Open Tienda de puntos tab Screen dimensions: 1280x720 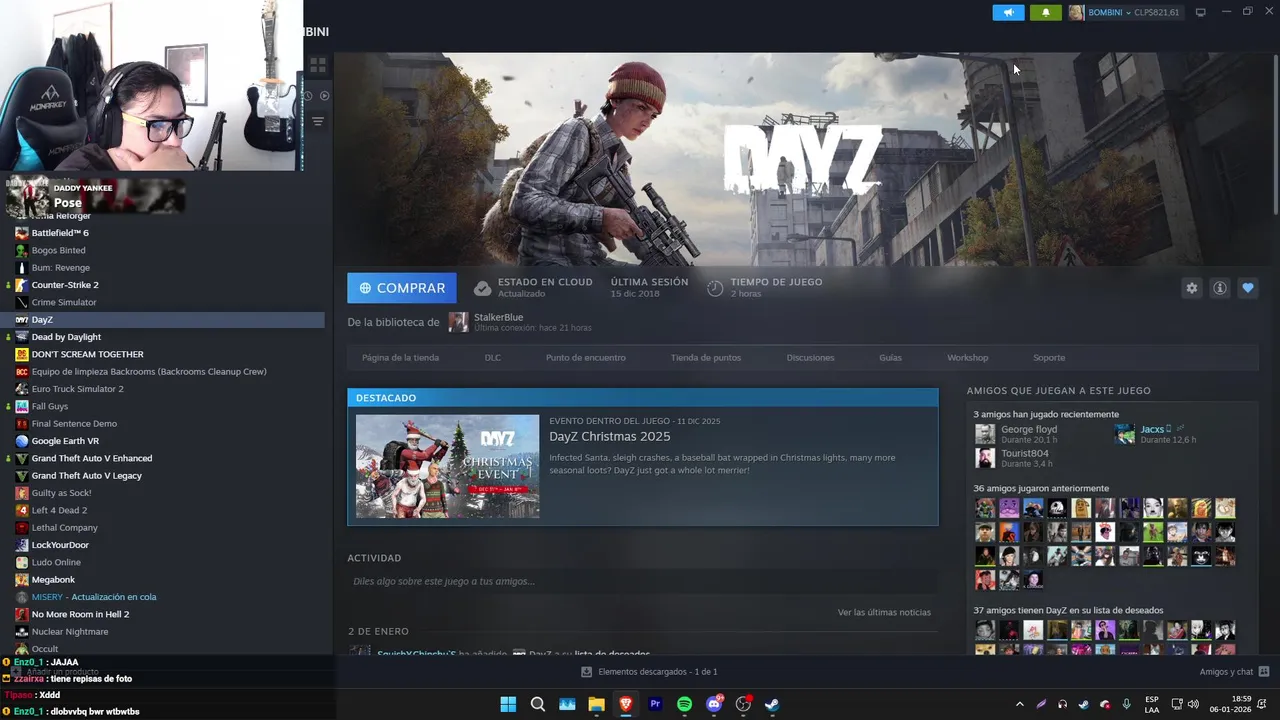click(706, 357)
